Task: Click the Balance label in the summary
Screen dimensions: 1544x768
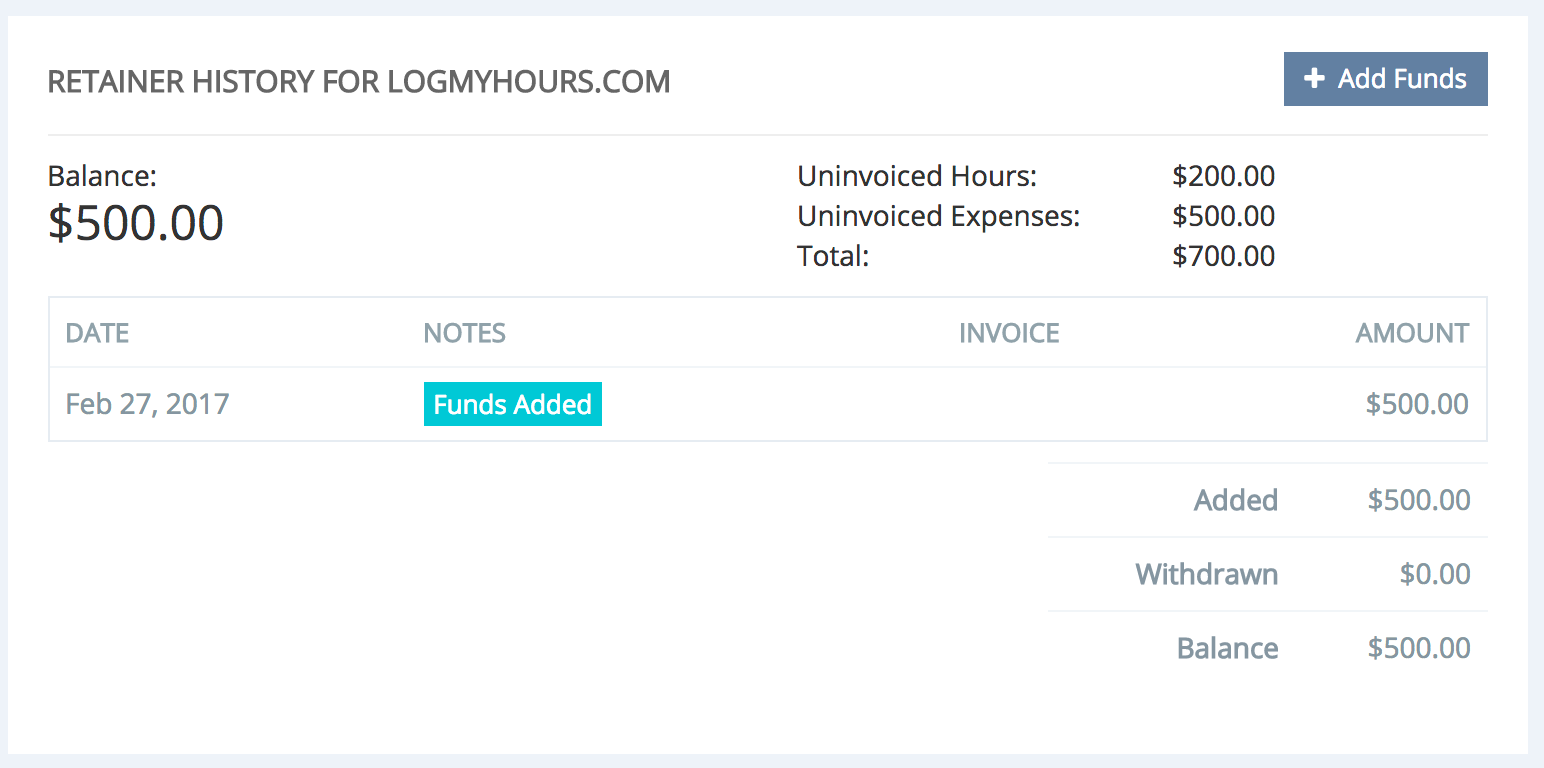Action: coord(1227,648)
